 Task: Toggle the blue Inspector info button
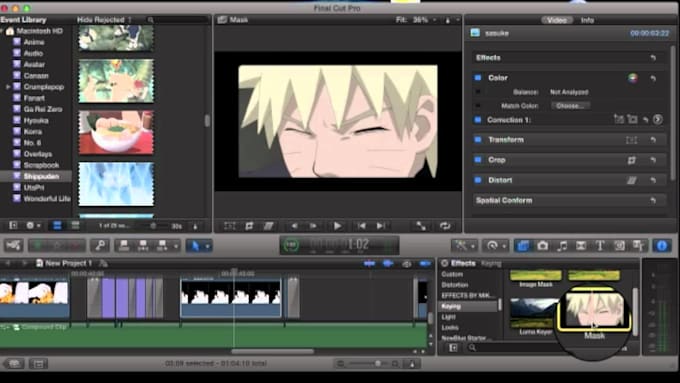click(x=662, y=246)
